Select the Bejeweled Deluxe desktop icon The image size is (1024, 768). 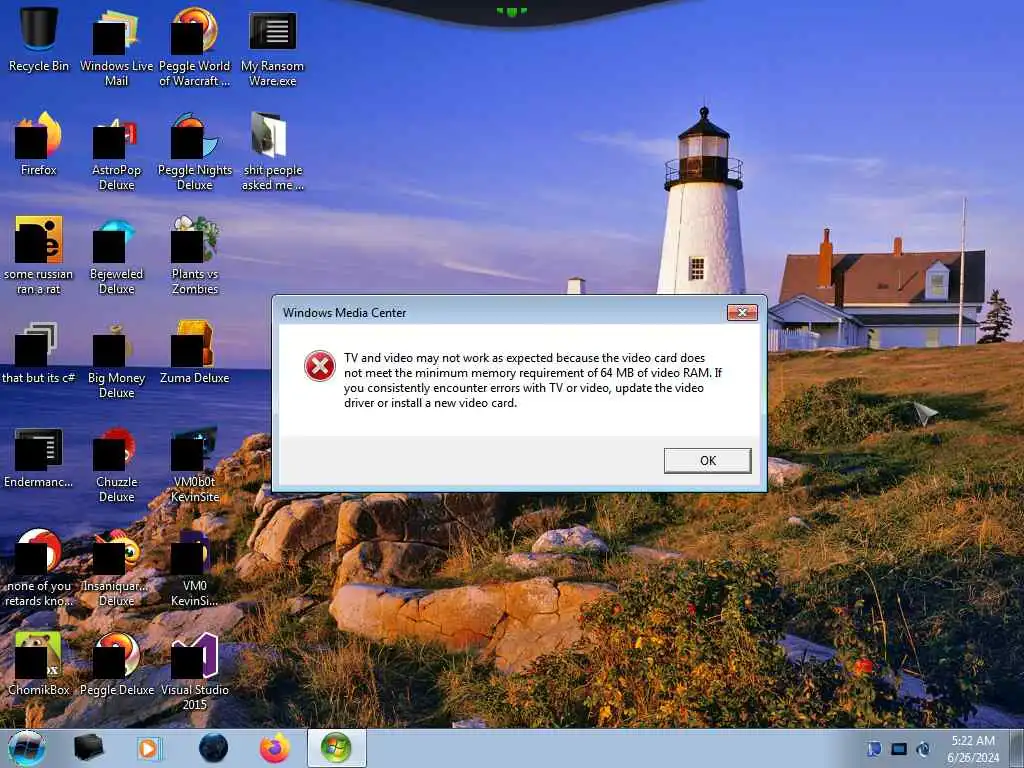point(116,257)
